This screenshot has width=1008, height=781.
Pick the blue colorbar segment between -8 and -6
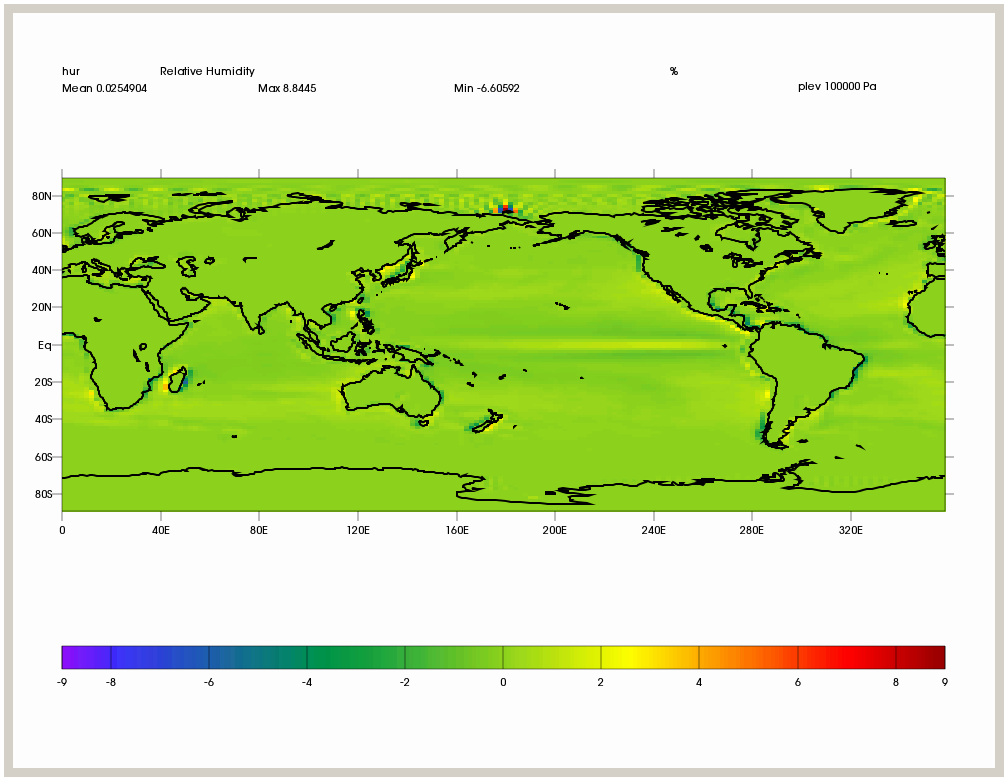160,657
